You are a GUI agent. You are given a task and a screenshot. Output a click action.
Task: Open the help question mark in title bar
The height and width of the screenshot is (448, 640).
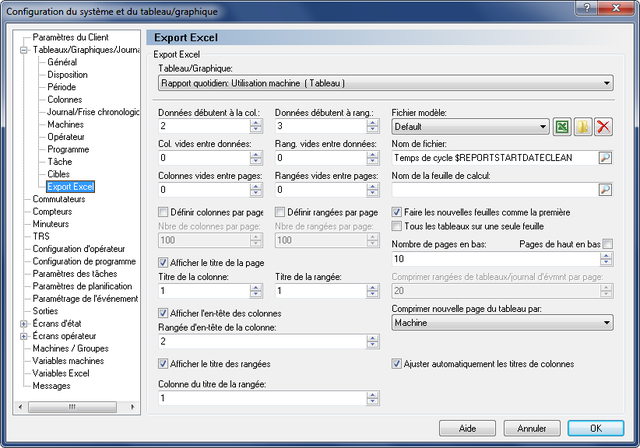click(x=587, y=8)
